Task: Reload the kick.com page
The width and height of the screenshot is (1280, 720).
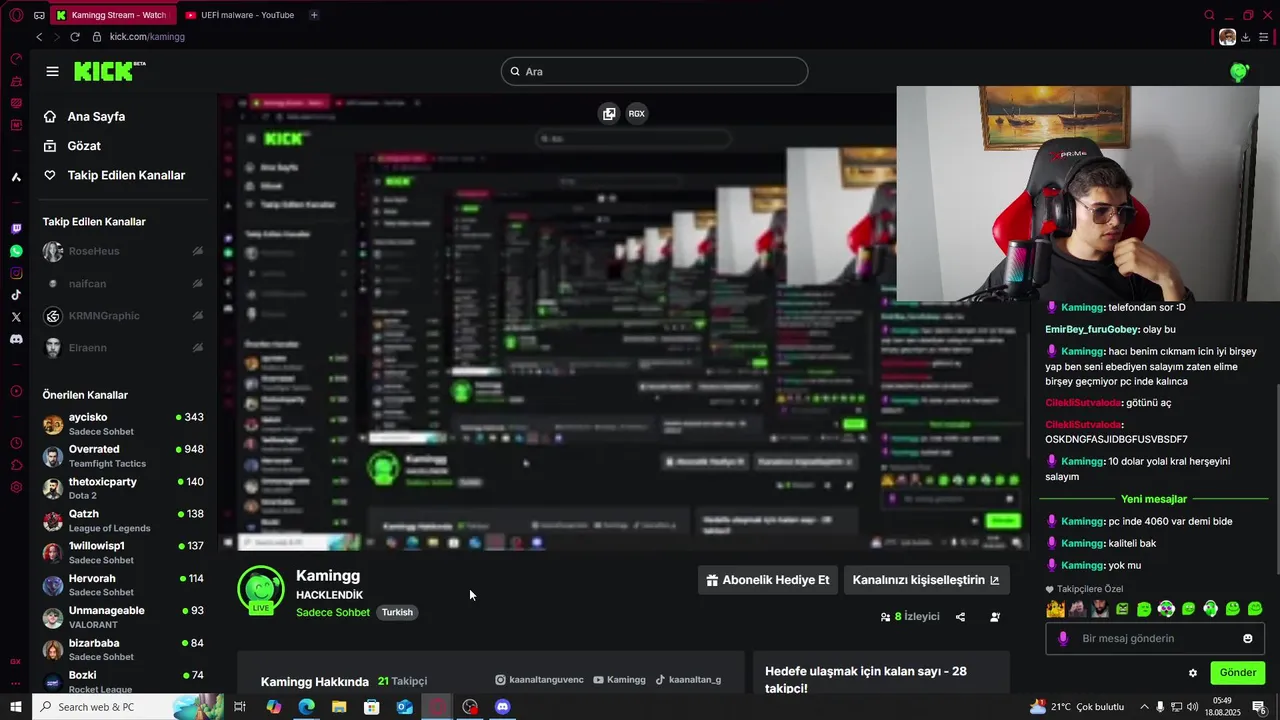Action: tap(74, 37)
